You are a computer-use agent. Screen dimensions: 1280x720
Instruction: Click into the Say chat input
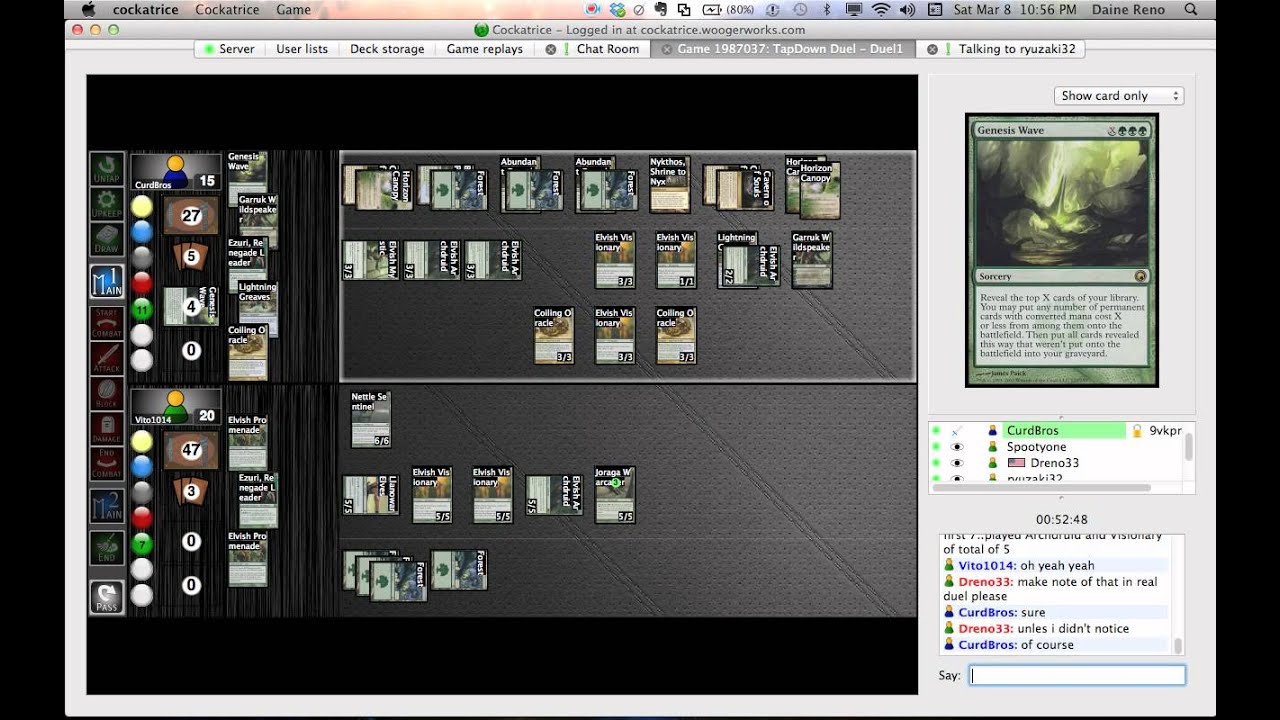point(1077,675)
